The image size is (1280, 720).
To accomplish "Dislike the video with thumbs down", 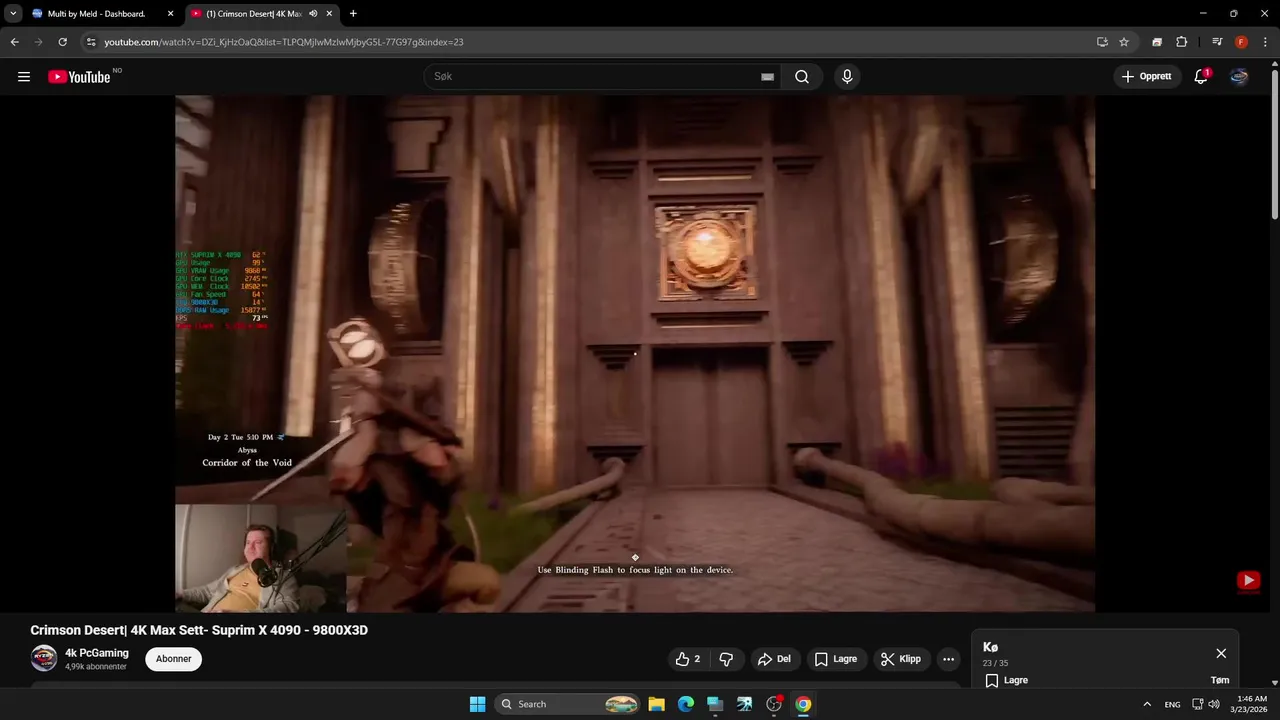I will click(x=726, y=659).
